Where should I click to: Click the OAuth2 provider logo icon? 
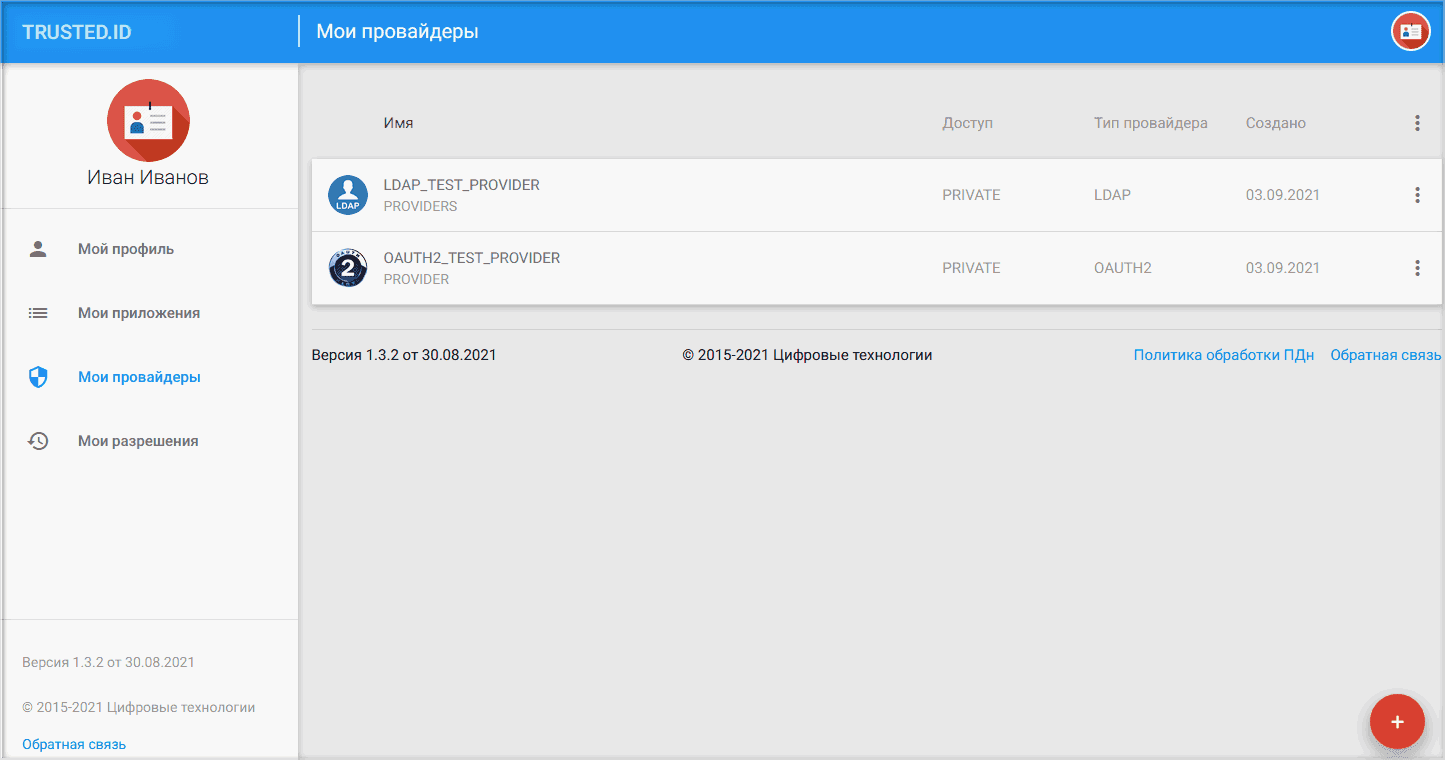[x=348, y=268]
